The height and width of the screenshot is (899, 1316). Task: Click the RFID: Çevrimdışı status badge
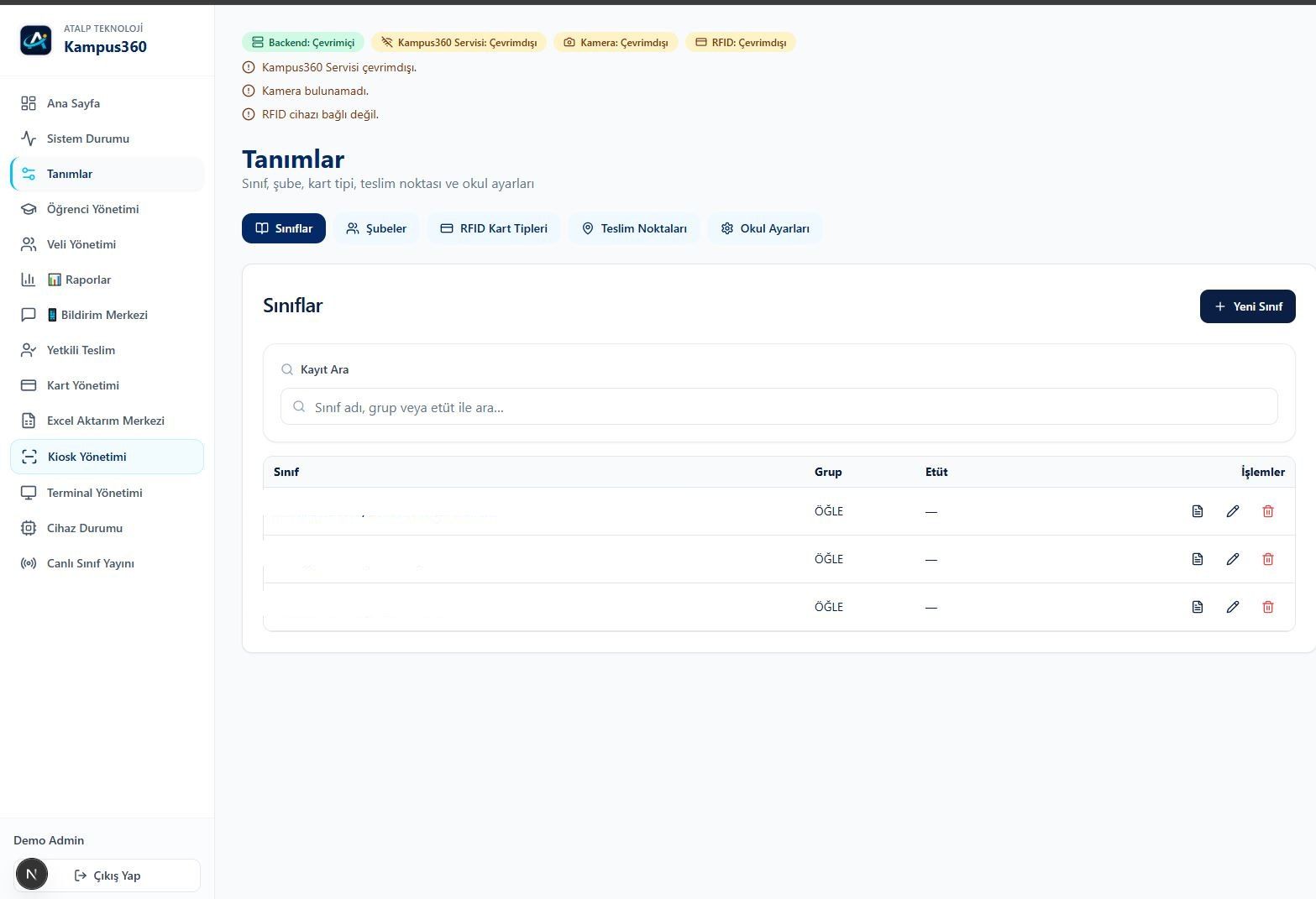pyautogui.click(x=741, y=42)
